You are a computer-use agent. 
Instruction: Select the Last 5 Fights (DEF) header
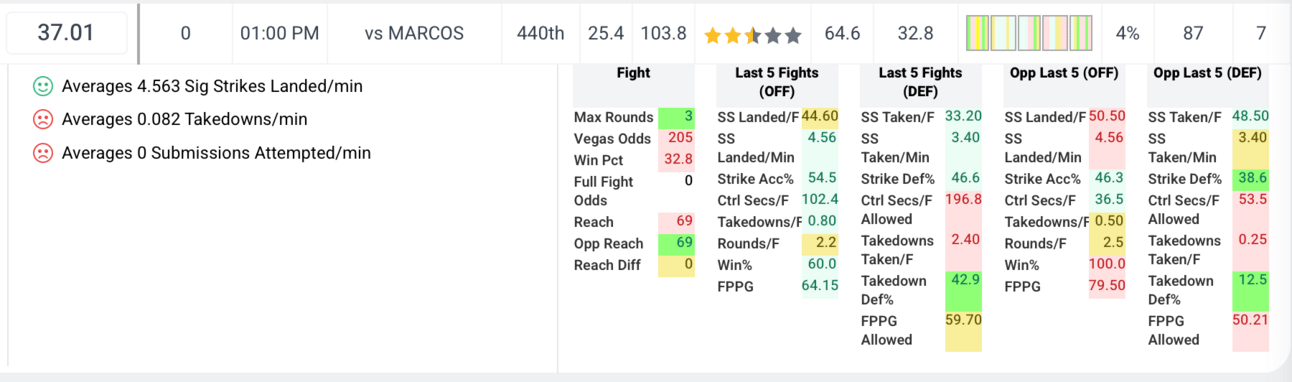[x=920, y=82]
